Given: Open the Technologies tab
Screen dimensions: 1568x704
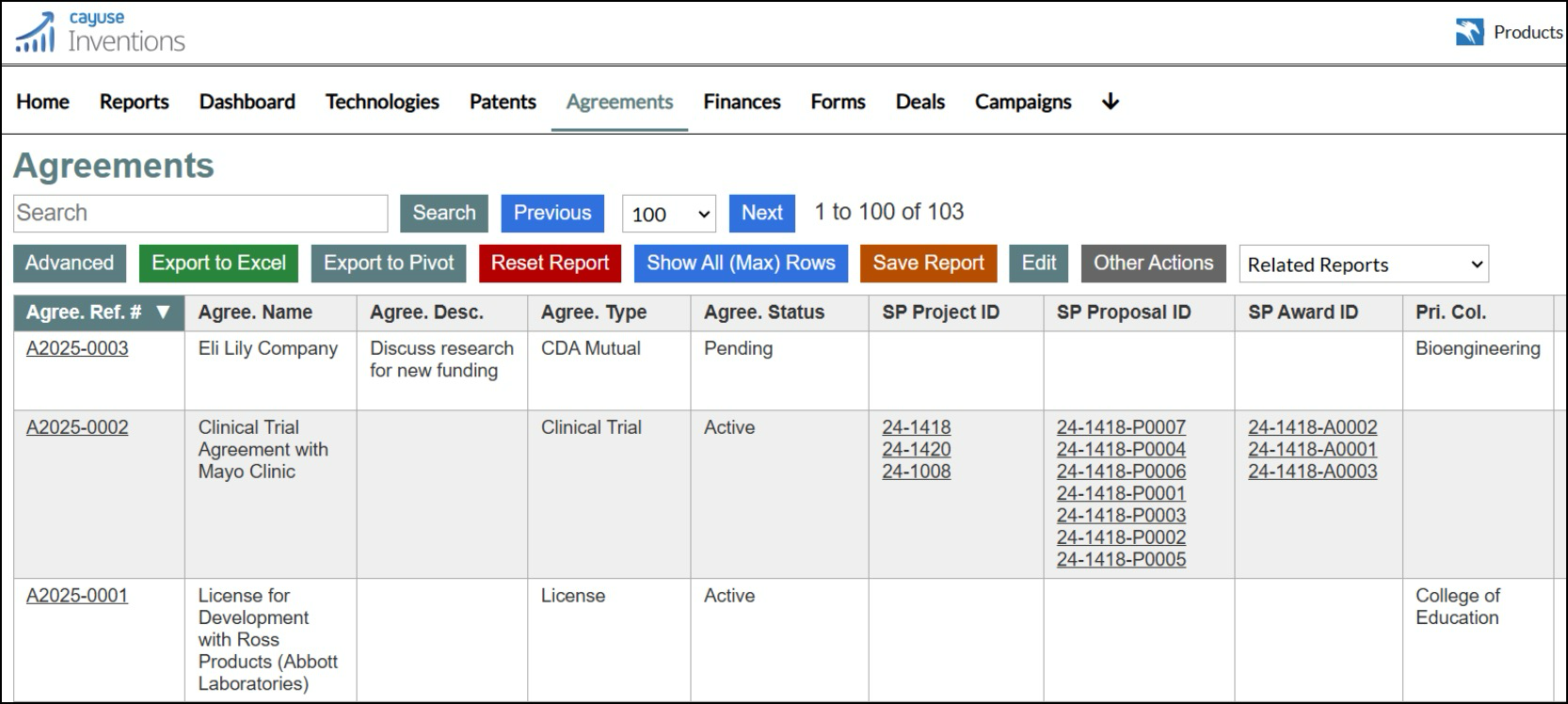Looking at the screenshot, I should 382,102.
